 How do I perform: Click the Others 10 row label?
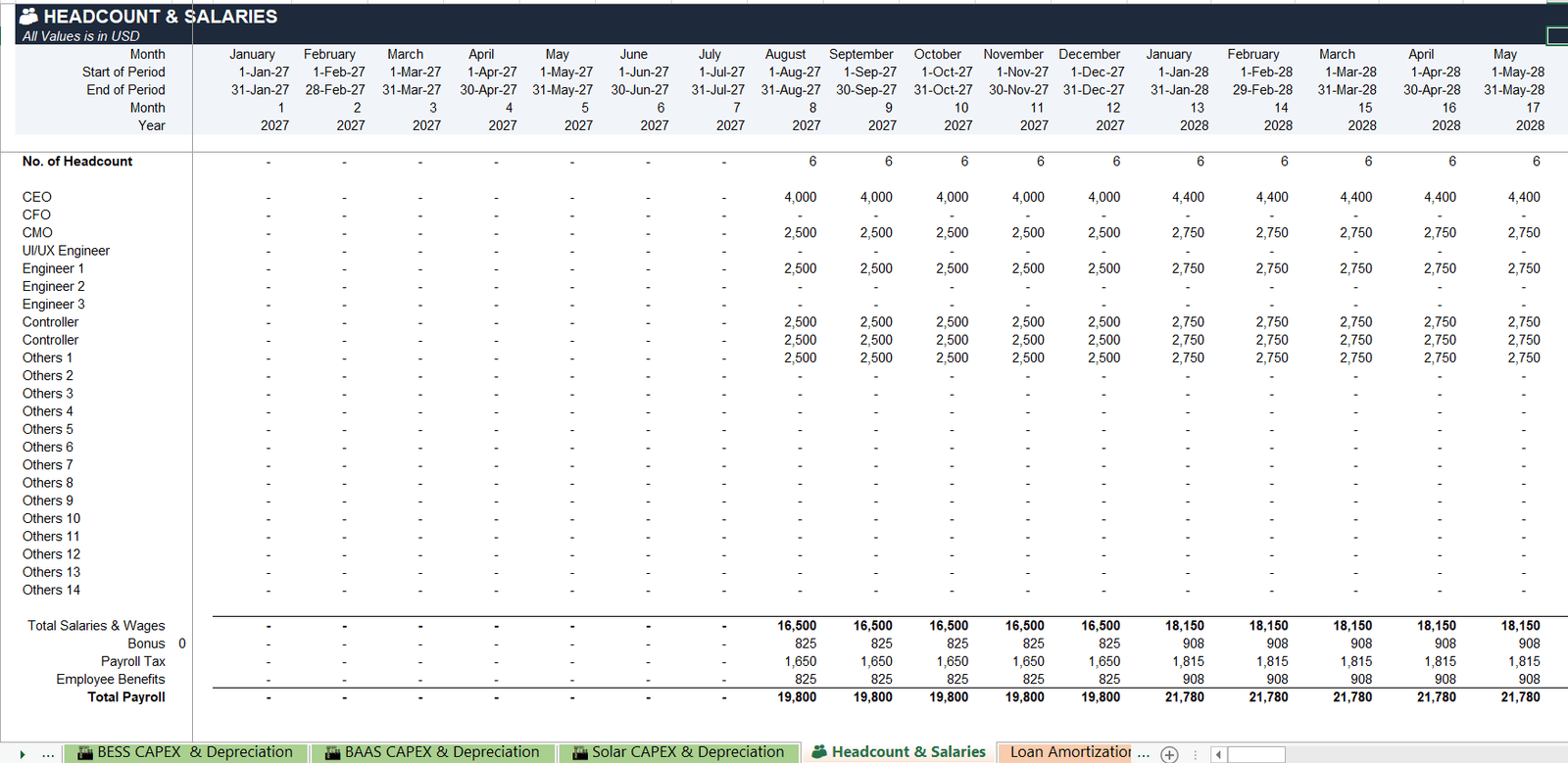click(51, 518)
